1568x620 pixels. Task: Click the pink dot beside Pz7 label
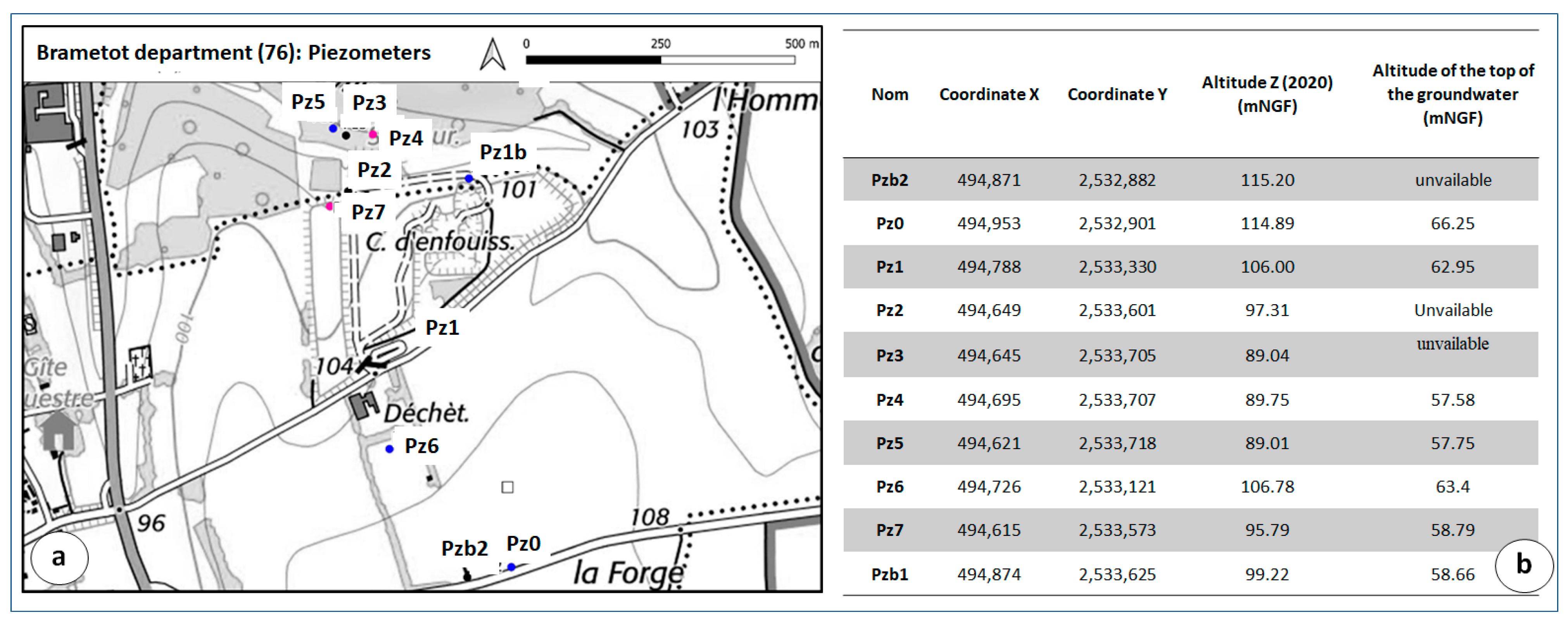click(329, 206)
